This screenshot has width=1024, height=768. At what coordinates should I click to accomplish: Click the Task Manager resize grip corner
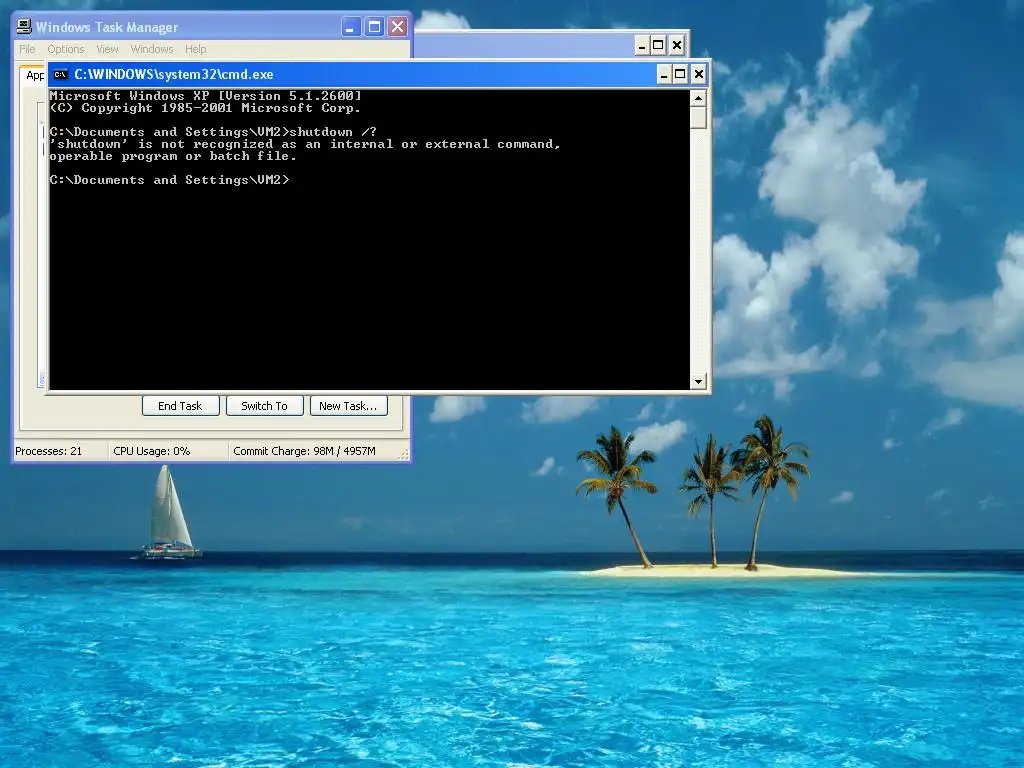[404, 454]
